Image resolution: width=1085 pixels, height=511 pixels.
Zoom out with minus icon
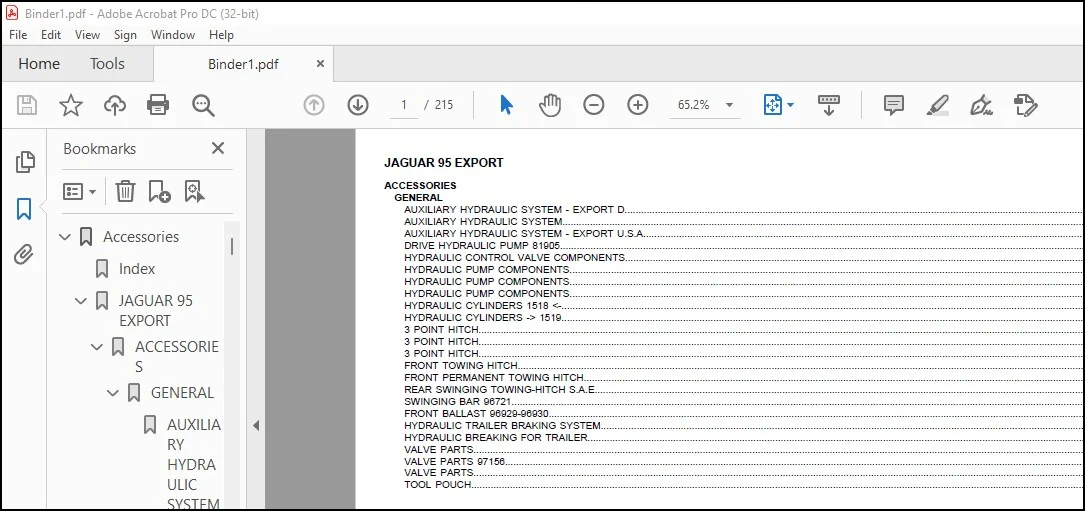click(x=594, y=105)
